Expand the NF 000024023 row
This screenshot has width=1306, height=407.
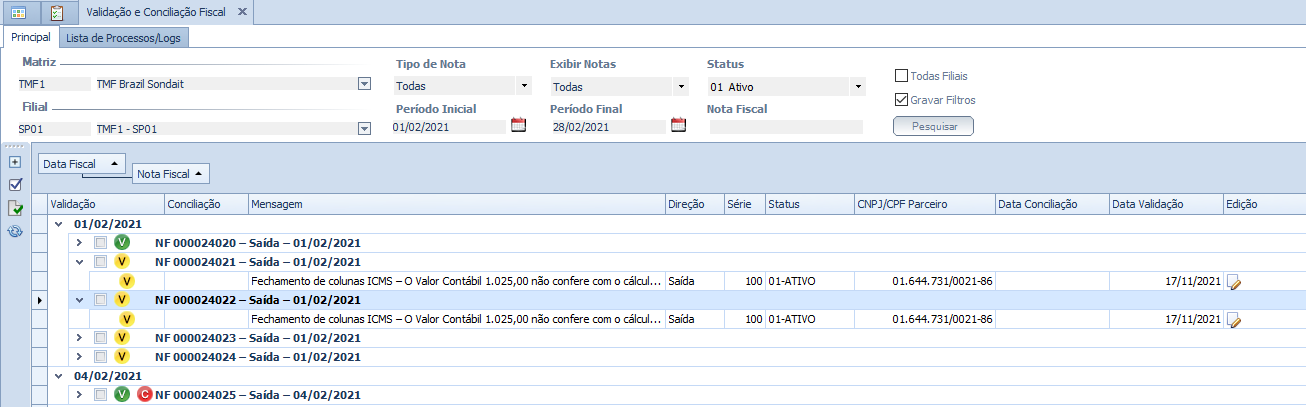(79, 338)
